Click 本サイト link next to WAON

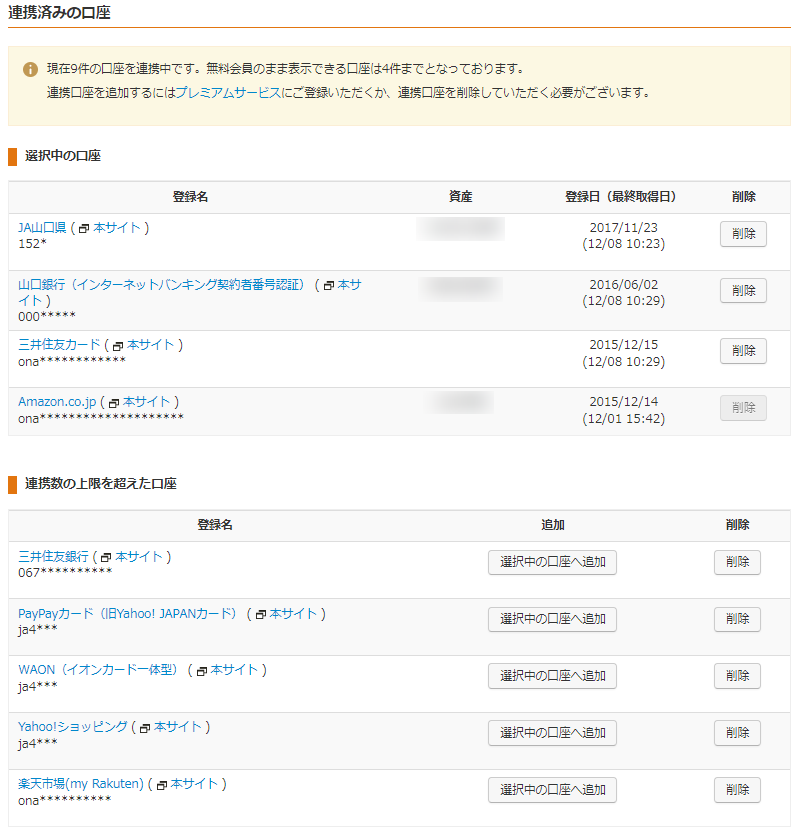click(234, 670)
